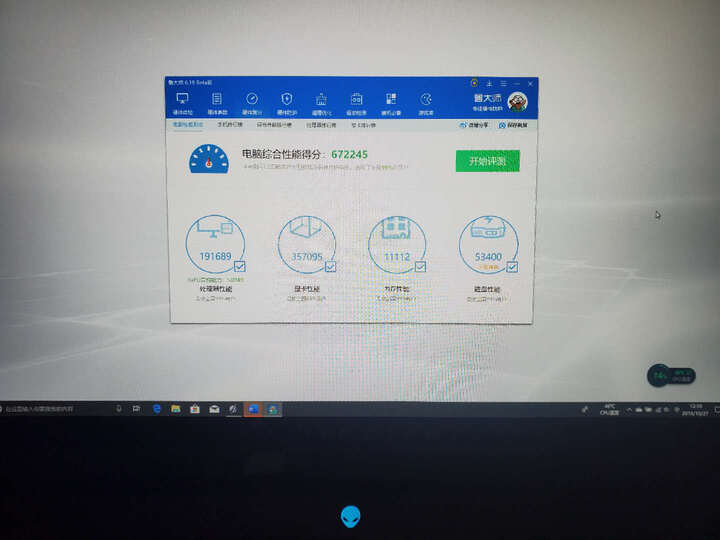720x540 pixels.
Task: Open the three-line menu in title bar
Action: click(x=504, y=84)
